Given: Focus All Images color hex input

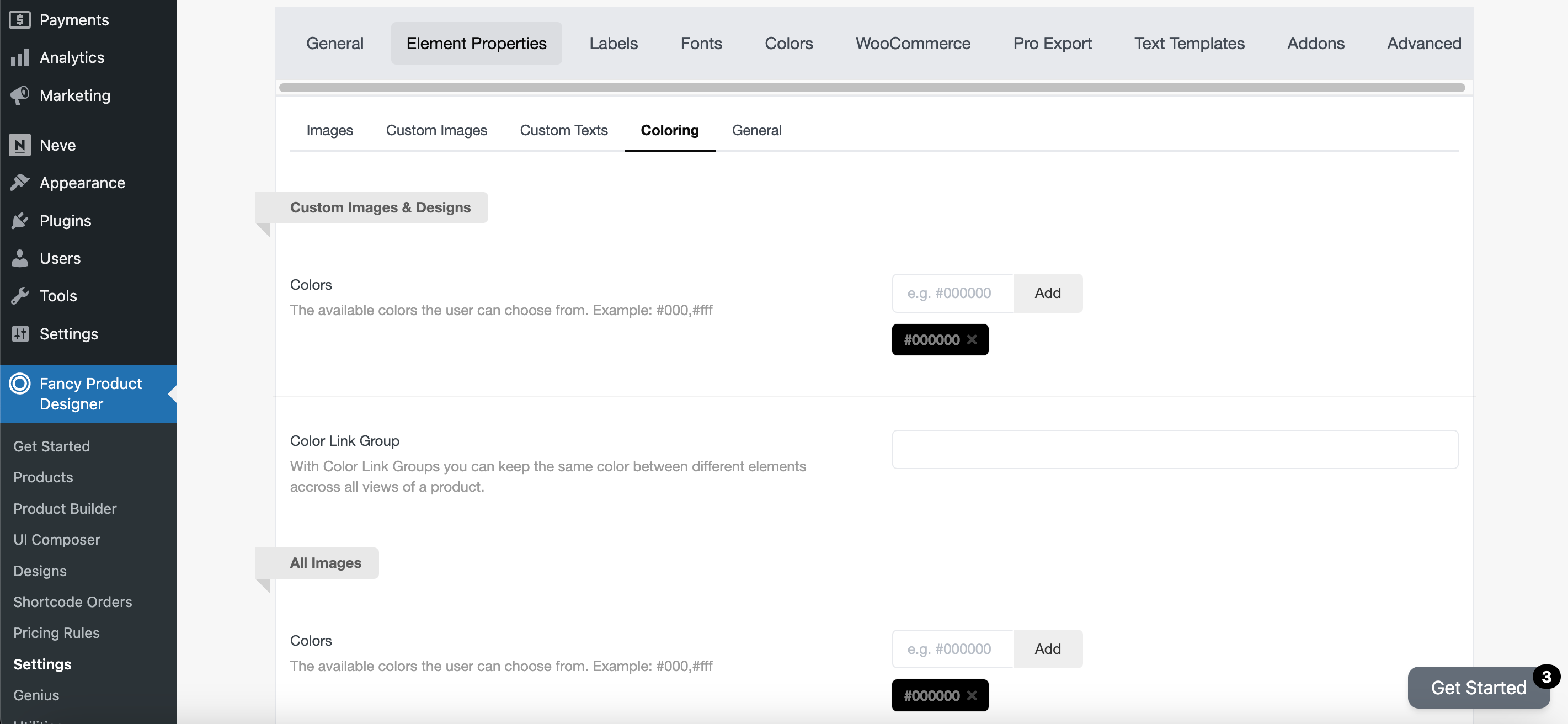Looking at the screenshot, I should 953,649.
